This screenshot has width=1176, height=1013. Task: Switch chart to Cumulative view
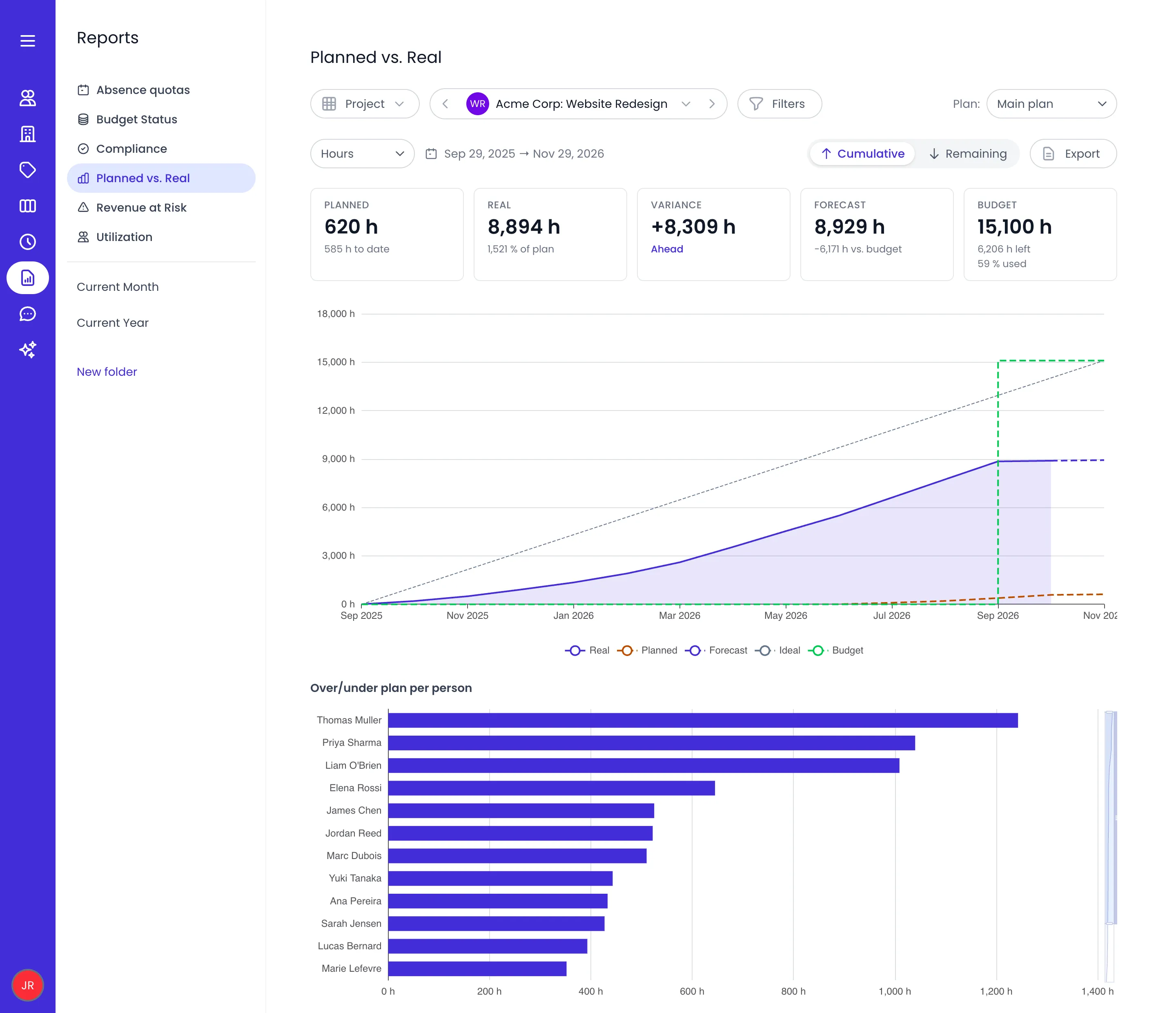point(863,154)
